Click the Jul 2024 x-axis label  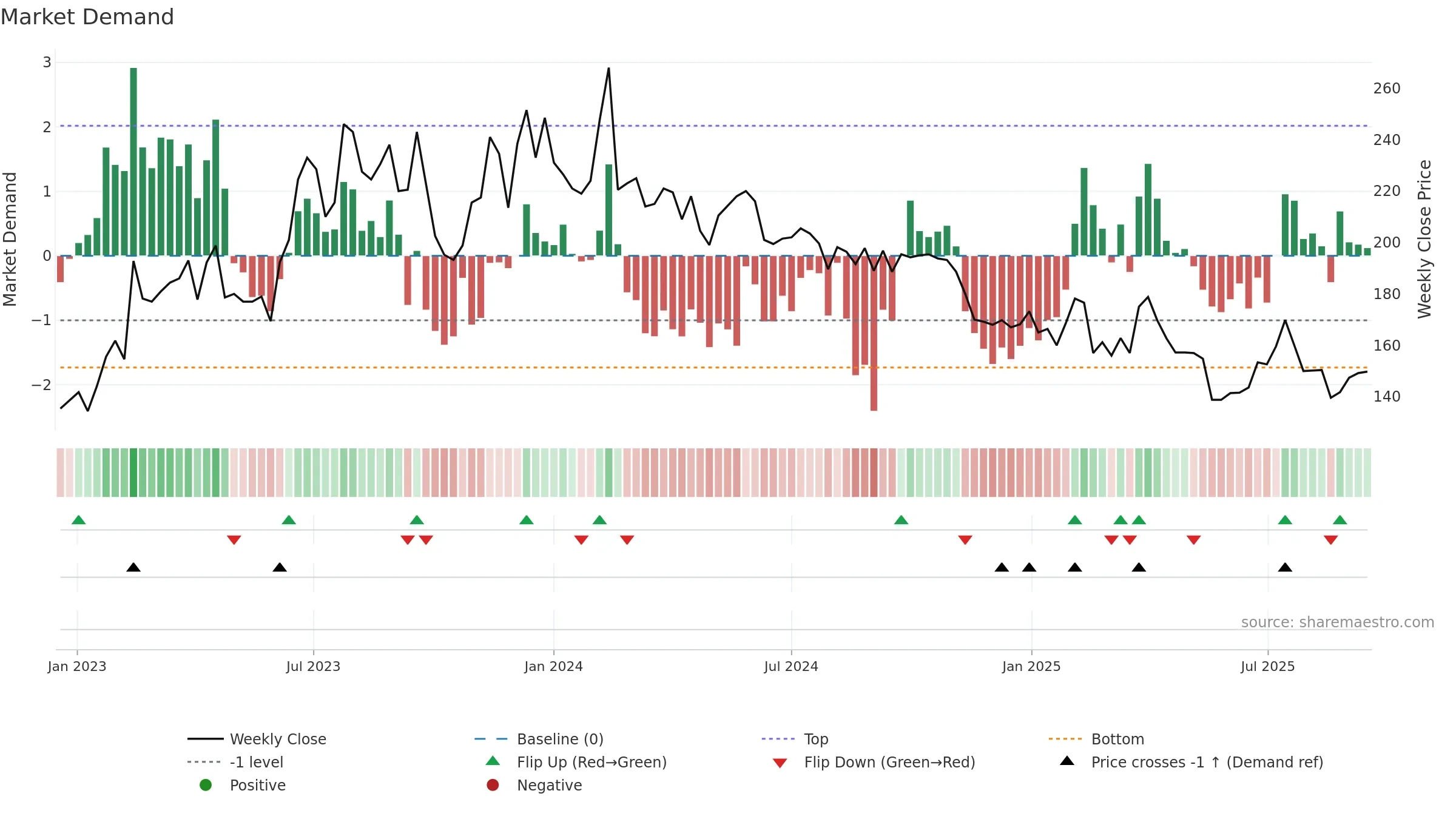(791, 666)
